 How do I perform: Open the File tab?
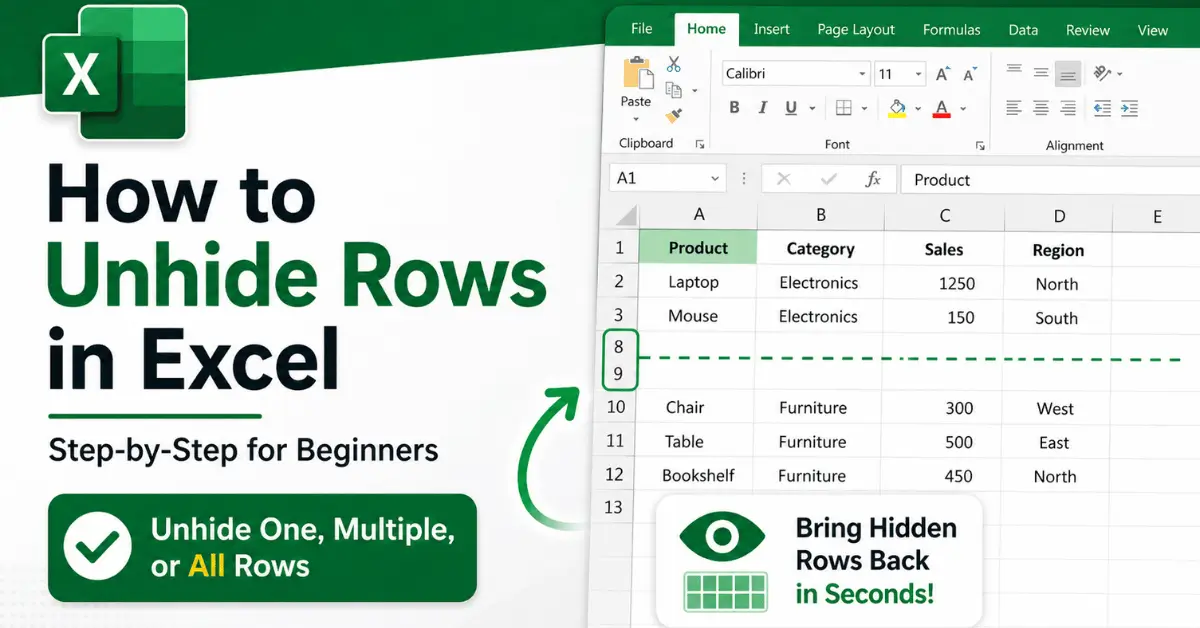point(642,29)
